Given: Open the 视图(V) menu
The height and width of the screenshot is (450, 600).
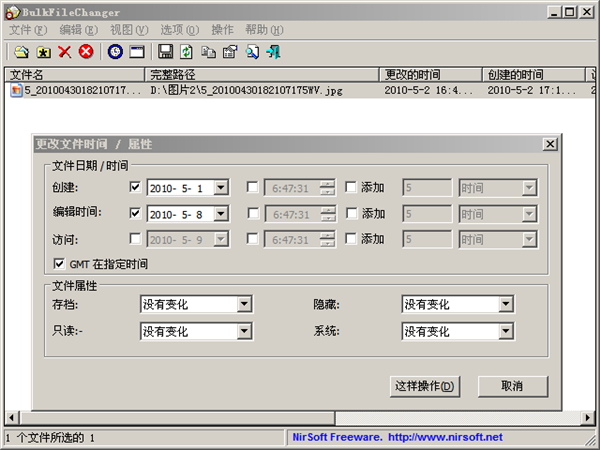Looking at the screenshot, I should (x=129, y=30).
